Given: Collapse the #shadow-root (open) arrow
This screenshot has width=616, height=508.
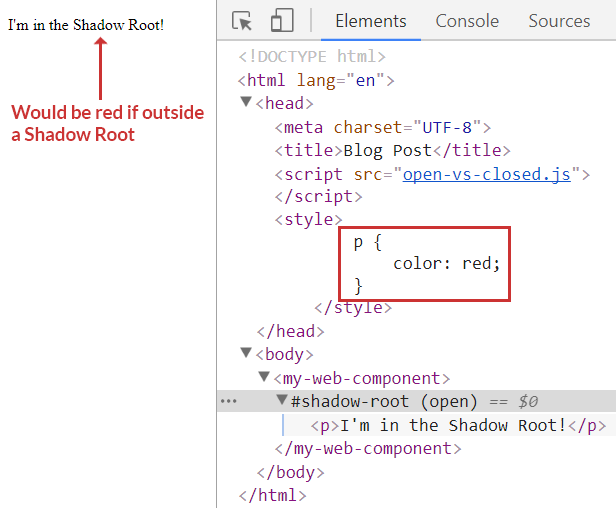Looking at the screenshot, I should [x=282, y=401].
